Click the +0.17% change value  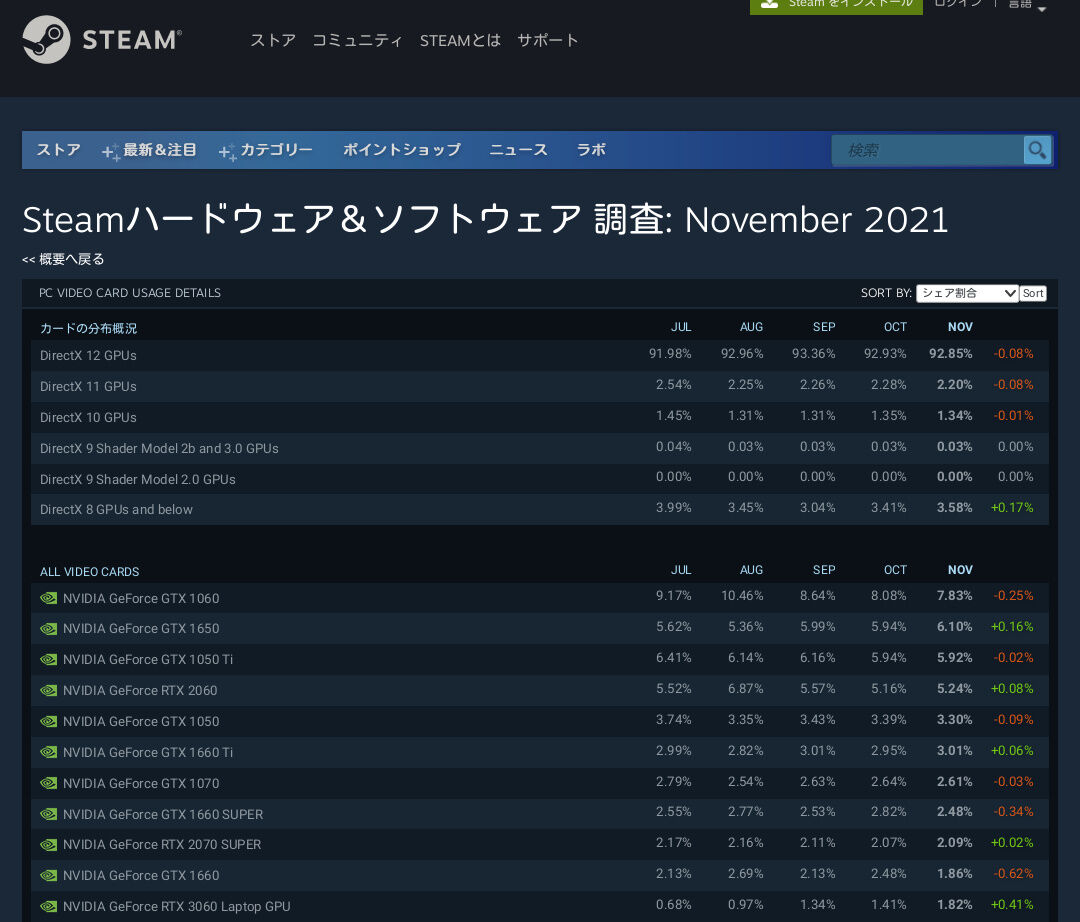coord(1012,507)
